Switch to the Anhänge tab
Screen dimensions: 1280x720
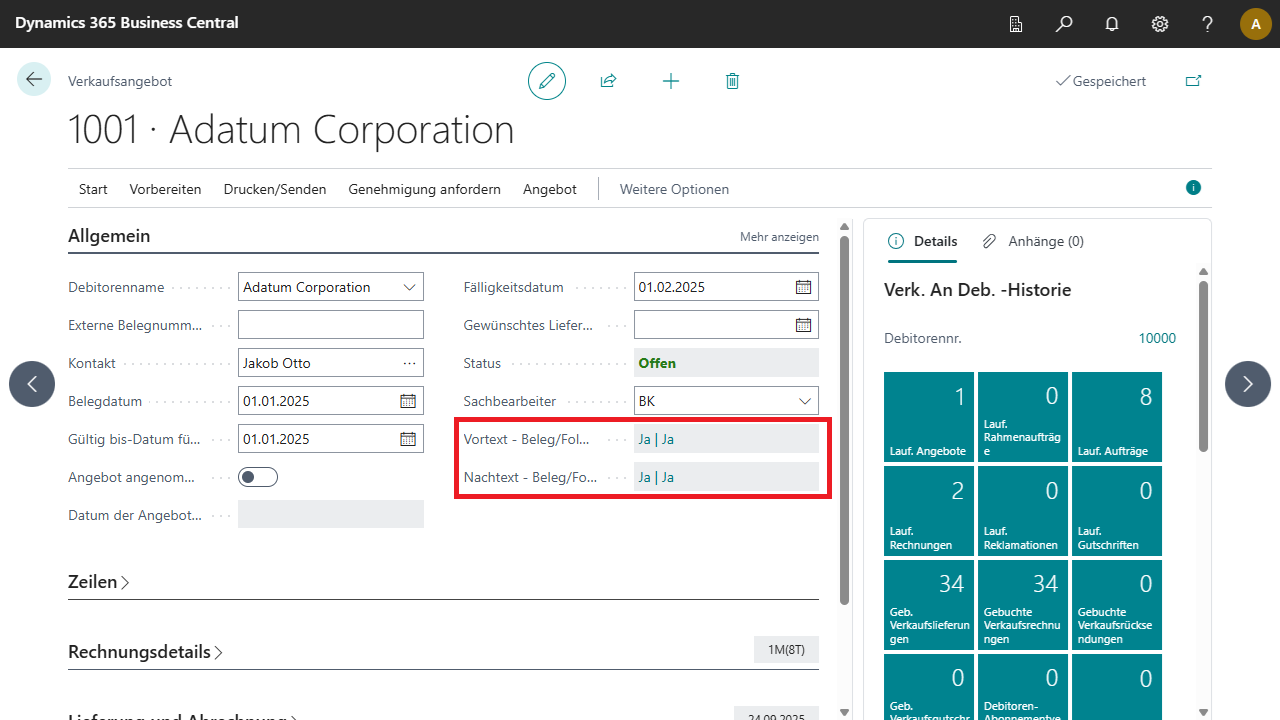coord(1034,241)
